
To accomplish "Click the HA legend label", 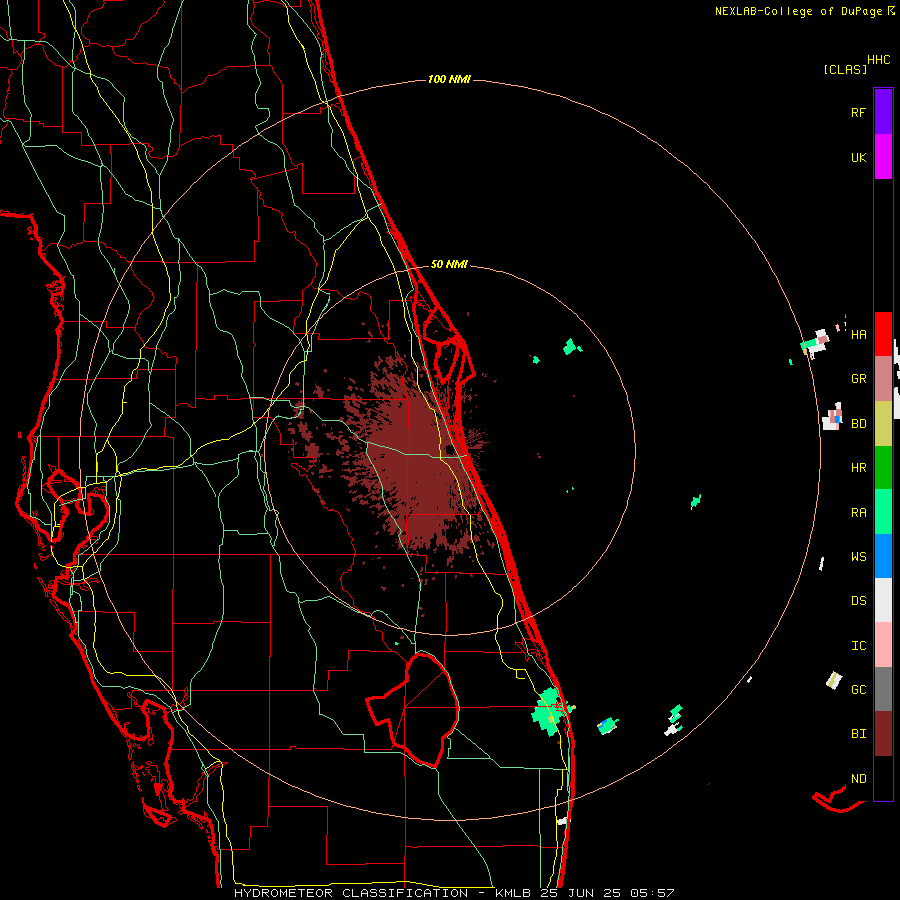I will pyautogui.click(x=858, y=334).
